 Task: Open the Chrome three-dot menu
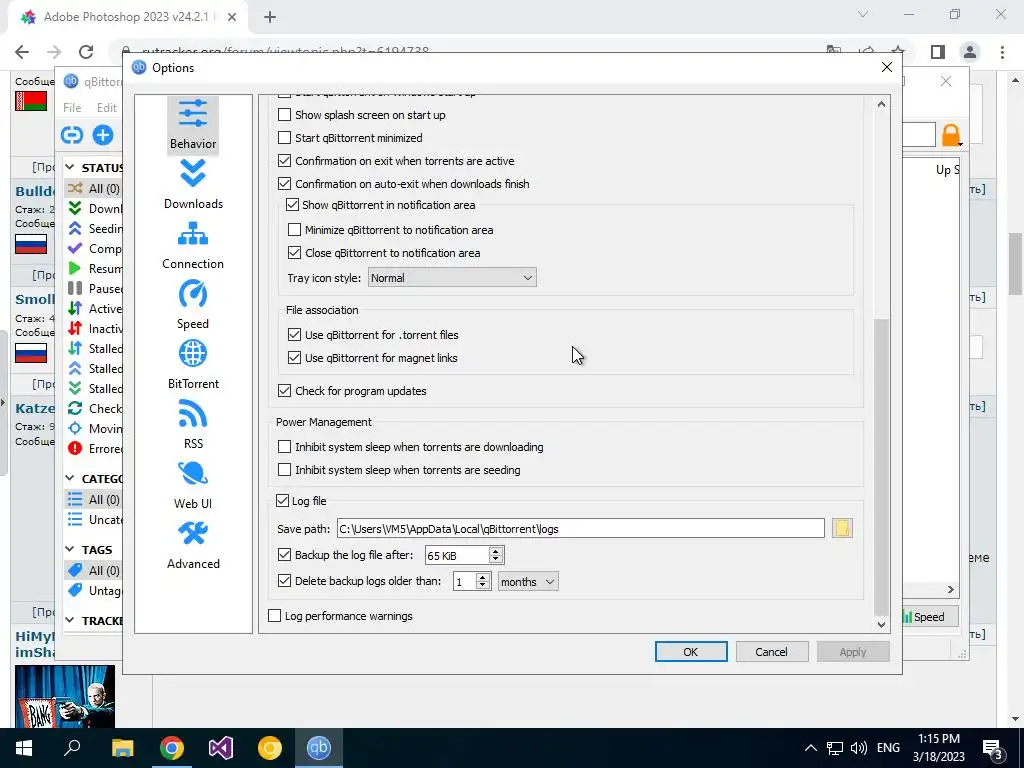pyautogui.click(x=1002, y=52)
